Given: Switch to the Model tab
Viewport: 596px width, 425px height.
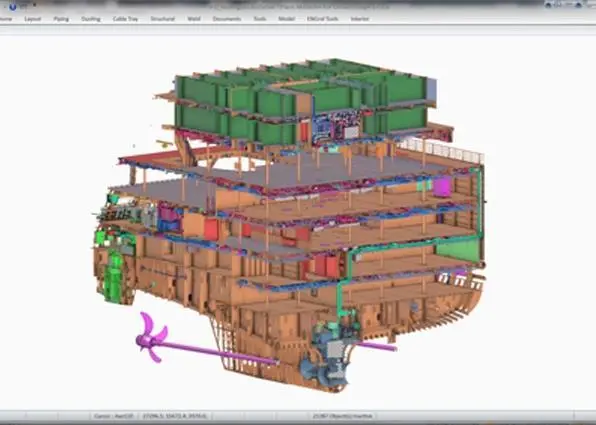Looking at the screenshot, I should point(287,19).
